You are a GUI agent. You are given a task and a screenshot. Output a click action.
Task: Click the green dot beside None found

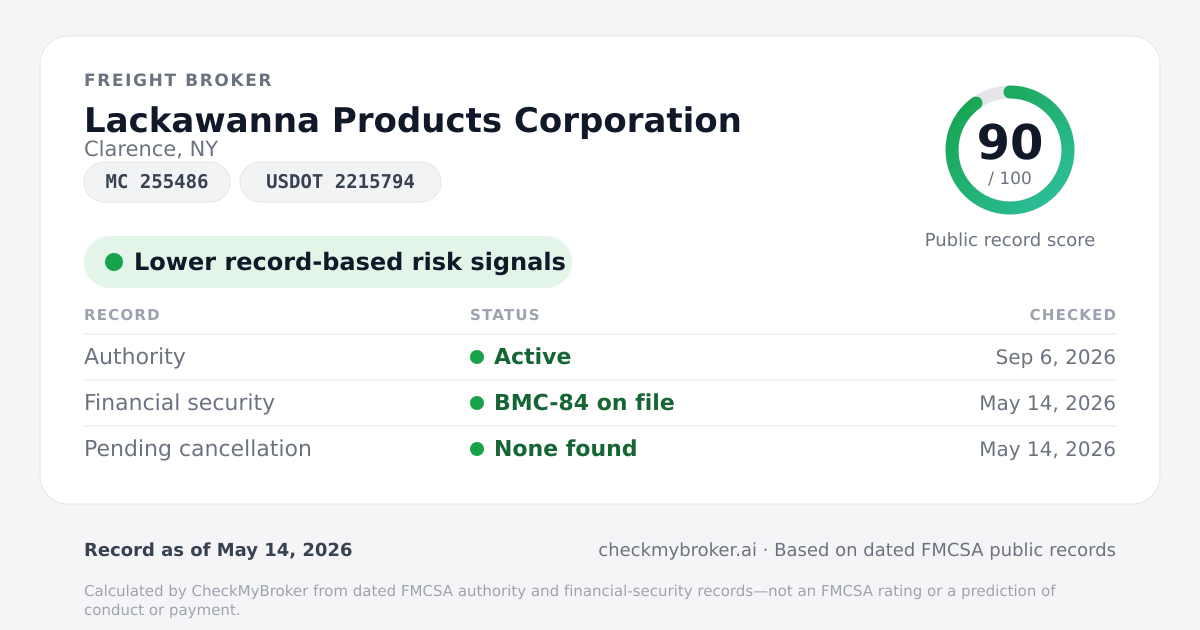[x=477, y=449]
